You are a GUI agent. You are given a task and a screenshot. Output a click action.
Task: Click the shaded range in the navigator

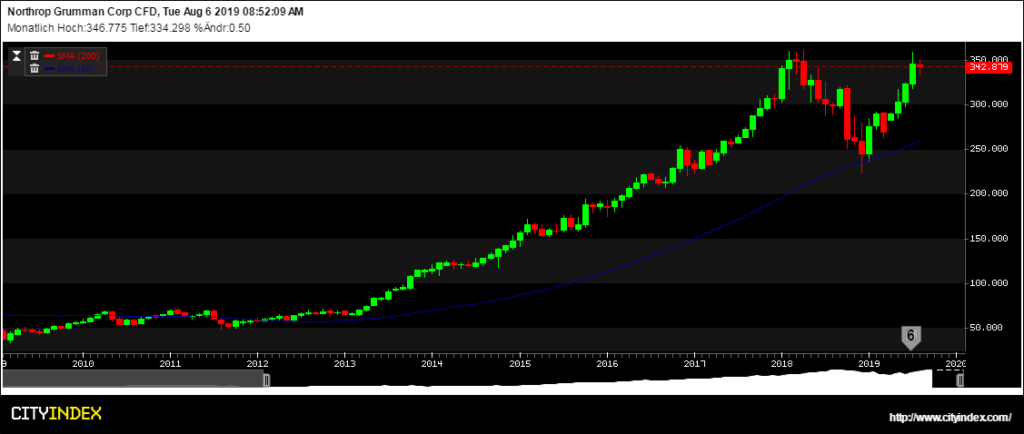point(135,379)
